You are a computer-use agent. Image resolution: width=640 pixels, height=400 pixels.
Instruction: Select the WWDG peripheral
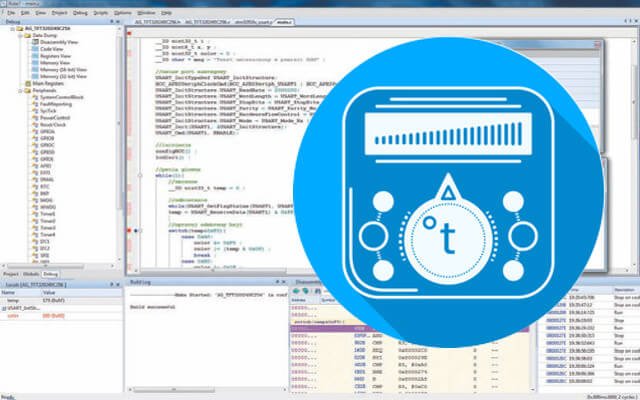coord(48,207)
